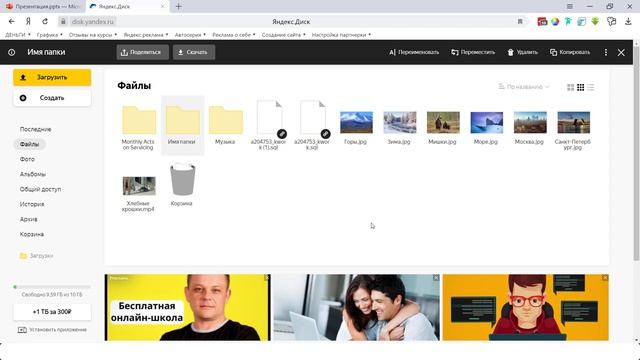Select Зима.jpg thumbnail

tap(400, 122)
